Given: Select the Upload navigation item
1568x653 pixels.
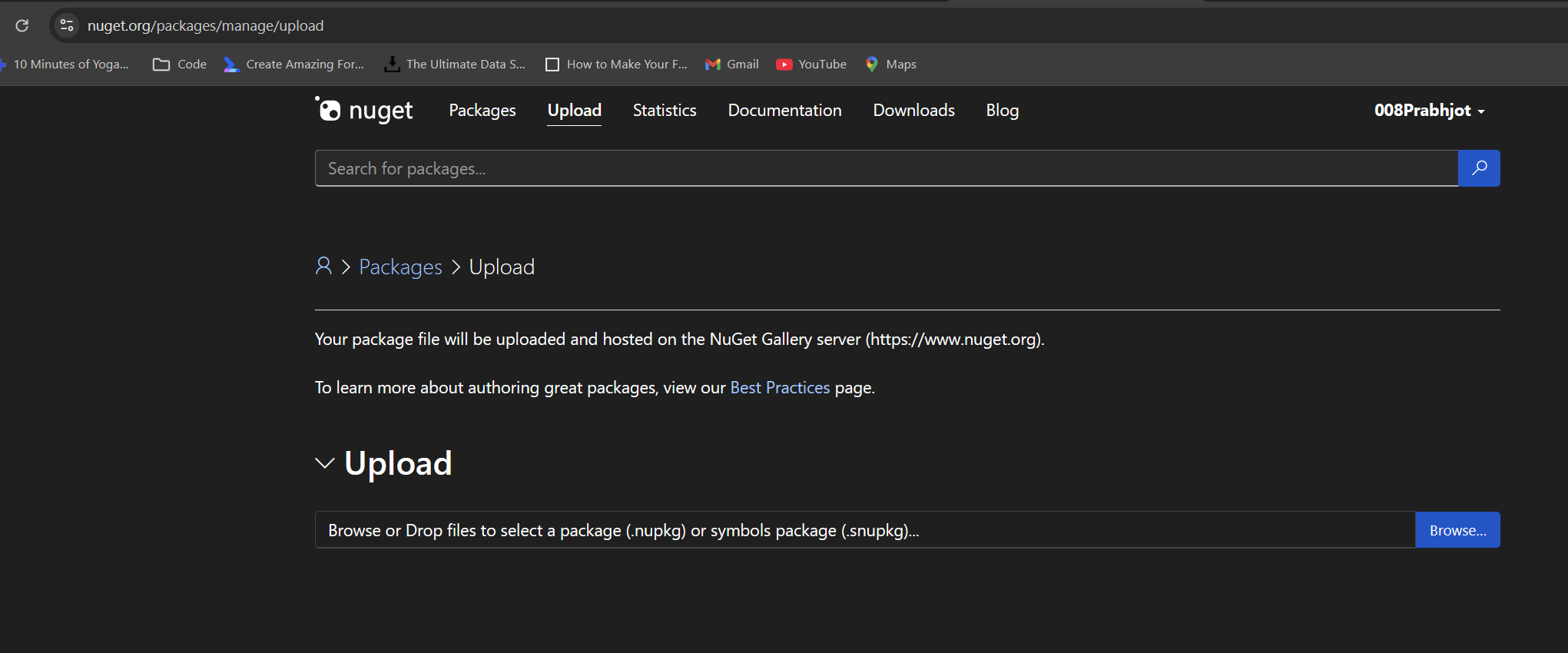Looking at the screenshot, I should 575,111.
